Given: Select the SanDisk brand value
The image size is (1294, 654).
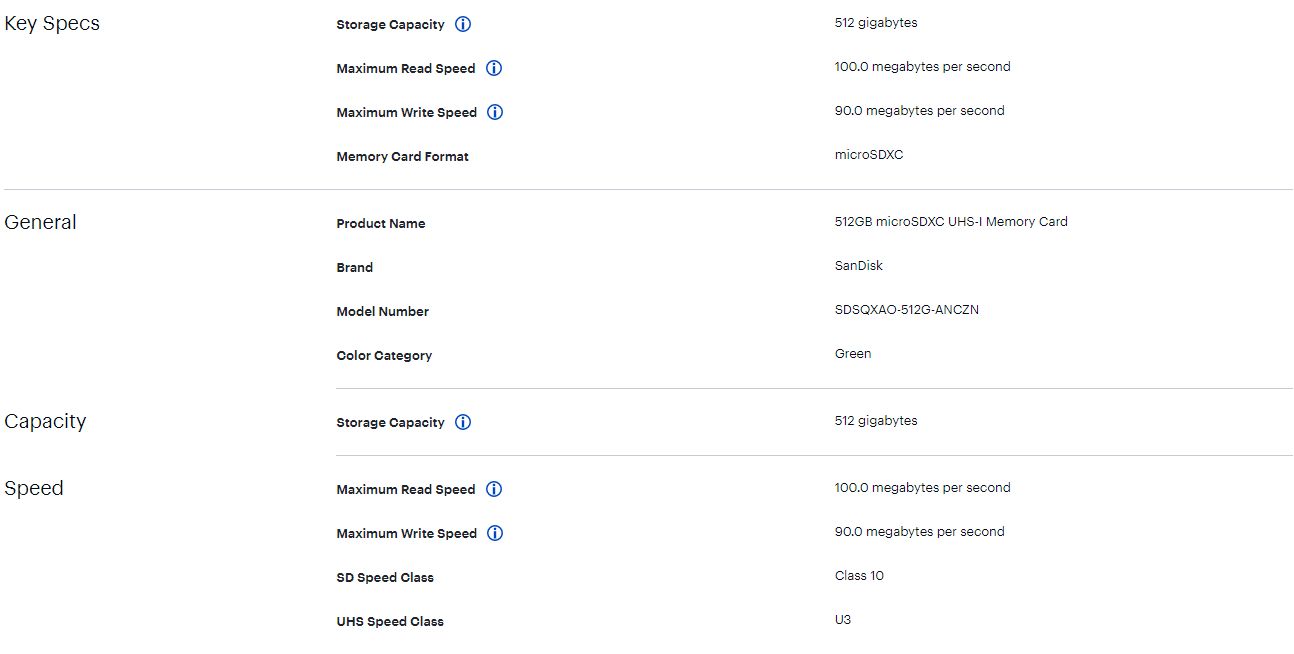Looking at the screenshot, I should click(x=858, y=266).
